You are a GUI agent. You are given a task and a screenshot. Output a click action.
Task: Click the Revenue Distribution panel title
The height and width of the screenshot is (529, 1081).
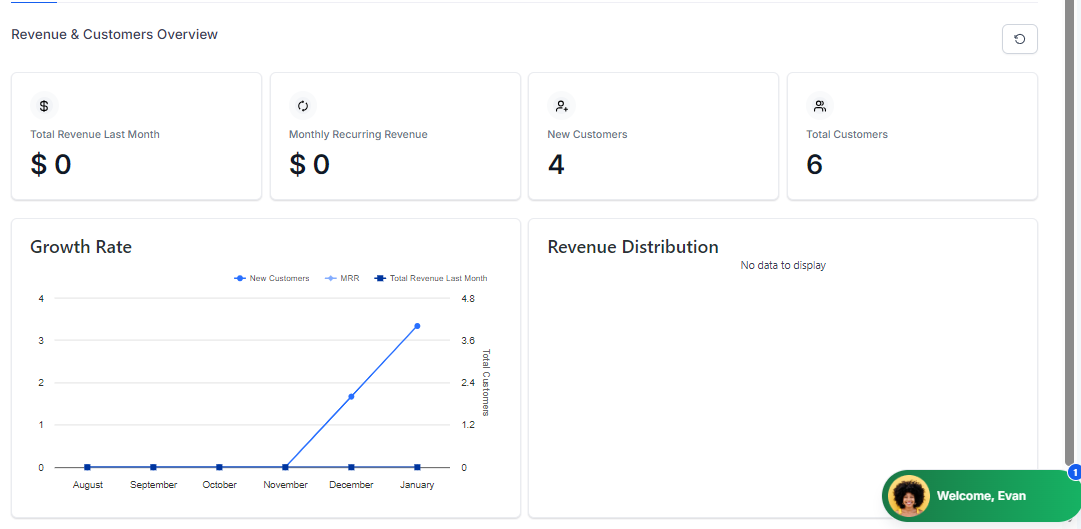click(632, 247)
